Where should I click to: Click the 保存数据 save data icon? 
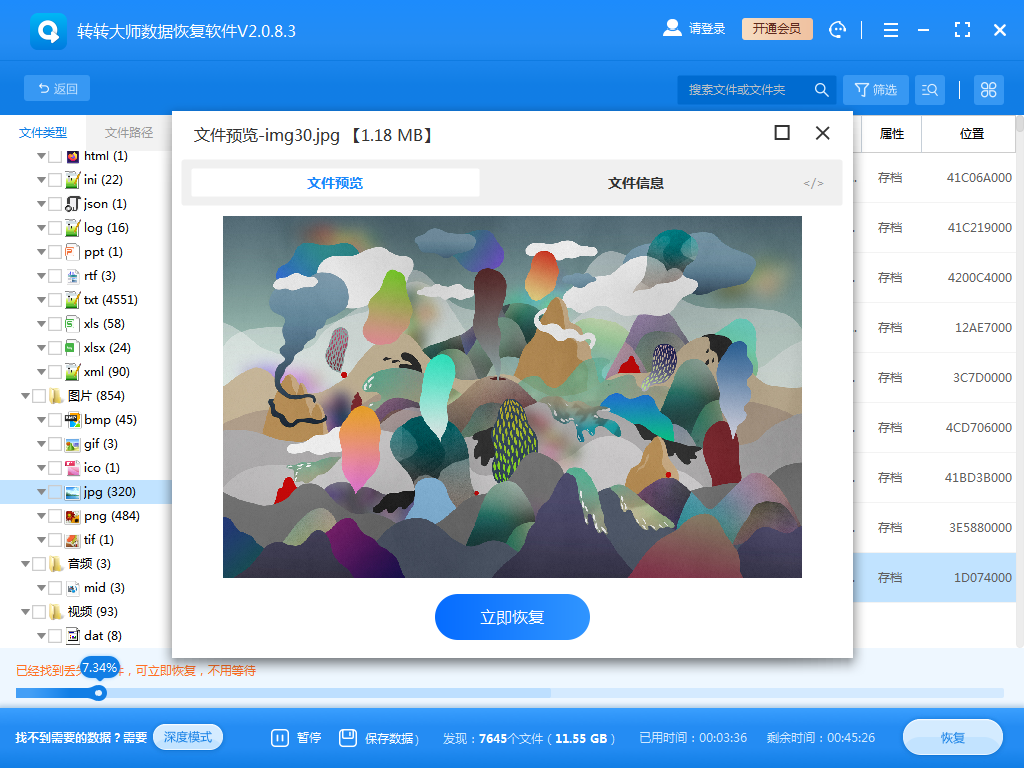349,737
